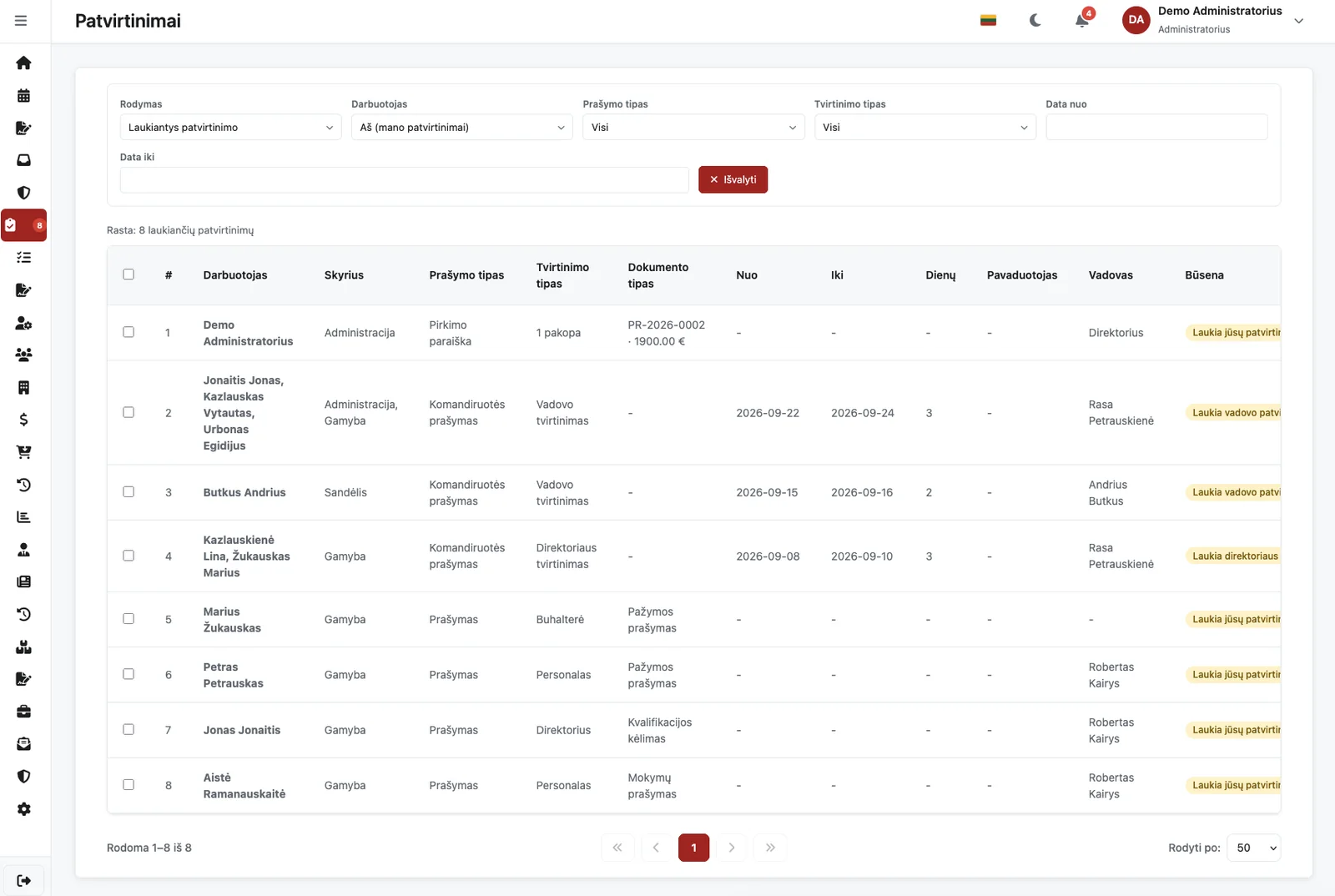
Task: Jump to last page double arrow
Action: [770, 848]
